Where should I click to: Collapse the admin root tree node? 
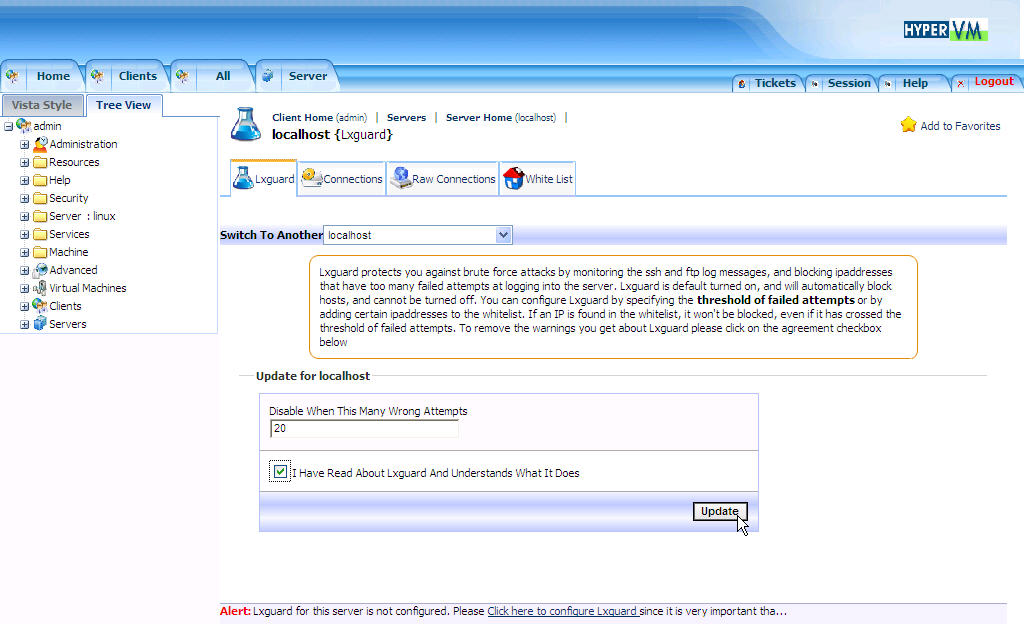click(8, 126)
